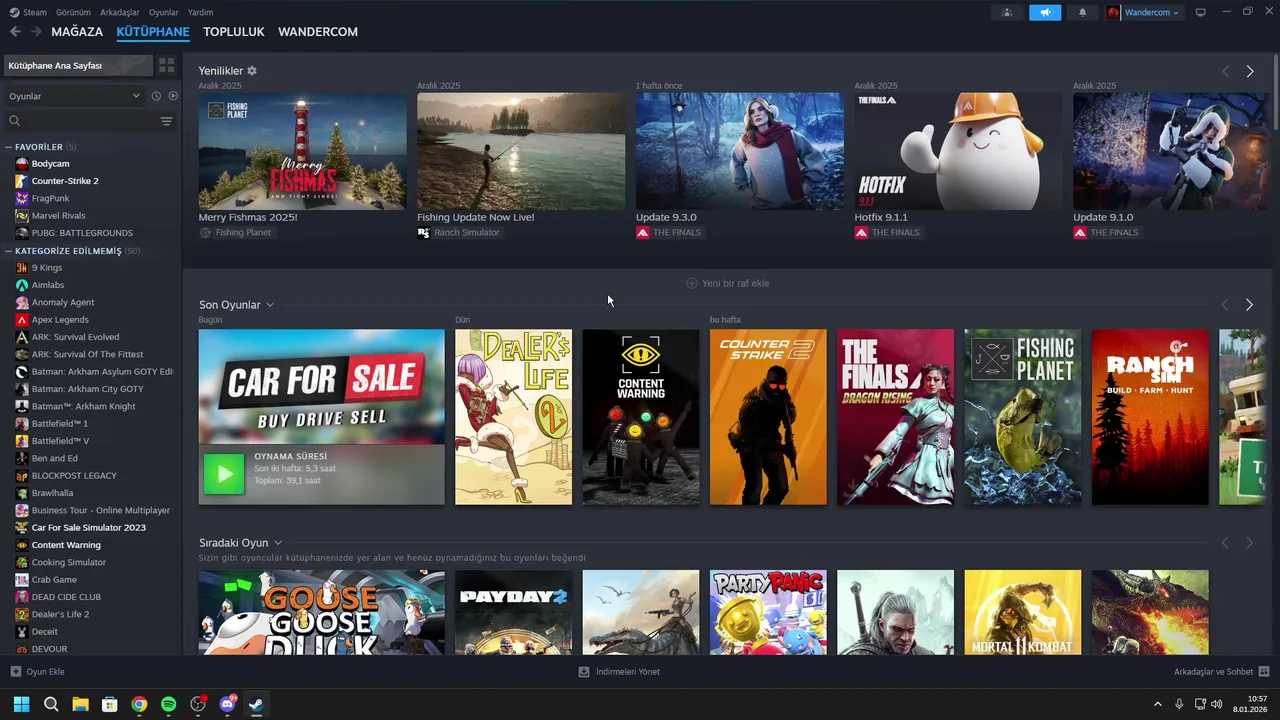Open the friends list icon in top bar
This screenshot has height=720, width=1280.
tap(1007, 12)
